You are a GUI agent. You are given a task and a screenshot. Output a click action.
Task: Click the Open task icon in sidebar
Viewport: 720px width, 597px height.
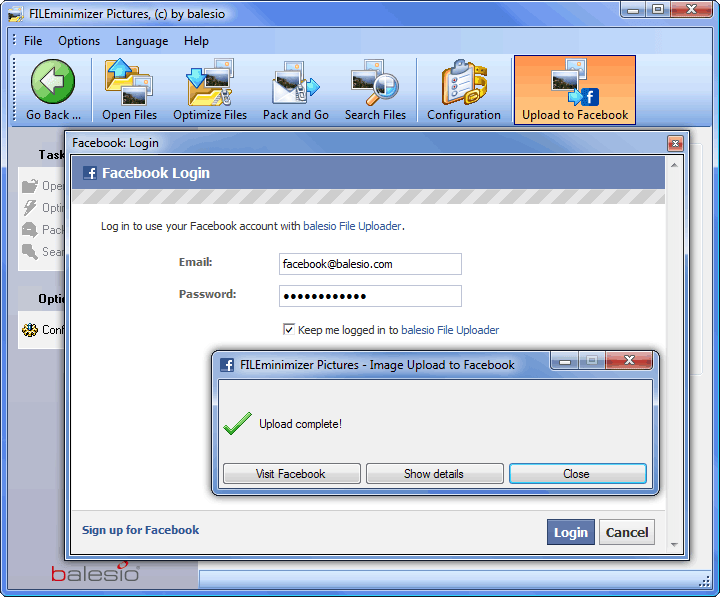coord(30,186)
